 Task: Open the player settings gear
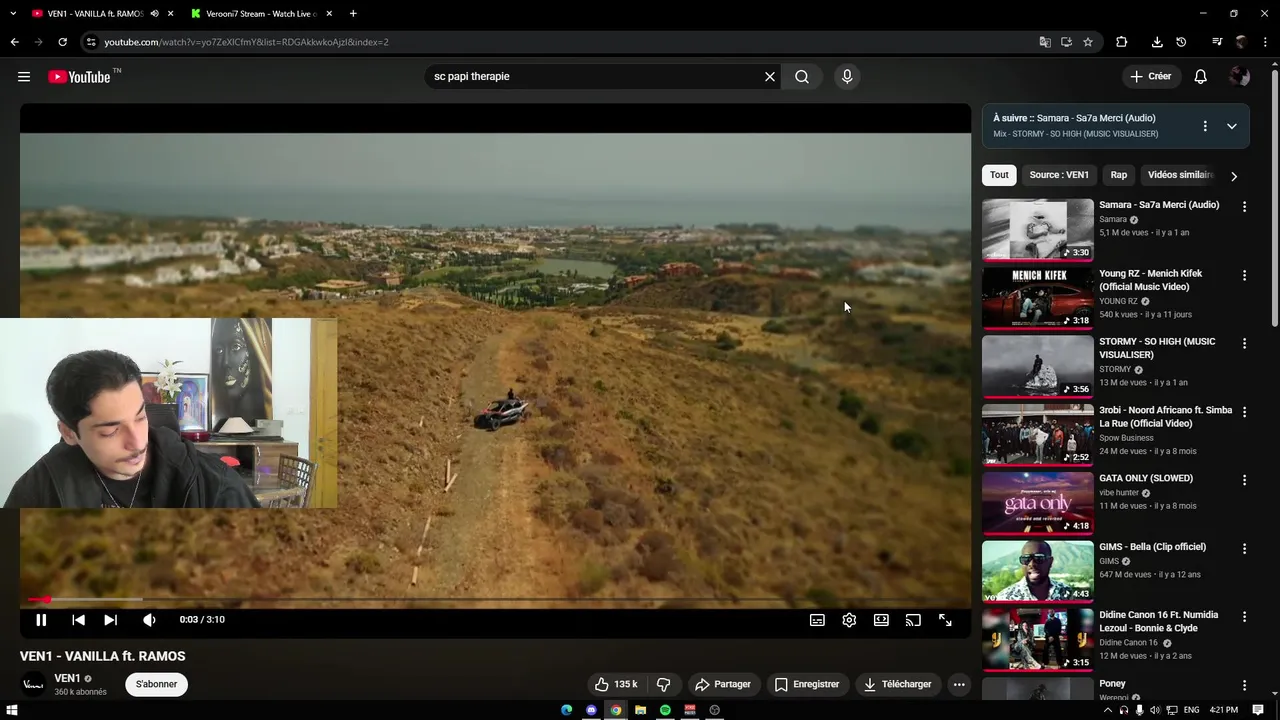click(x=849, y=620)
